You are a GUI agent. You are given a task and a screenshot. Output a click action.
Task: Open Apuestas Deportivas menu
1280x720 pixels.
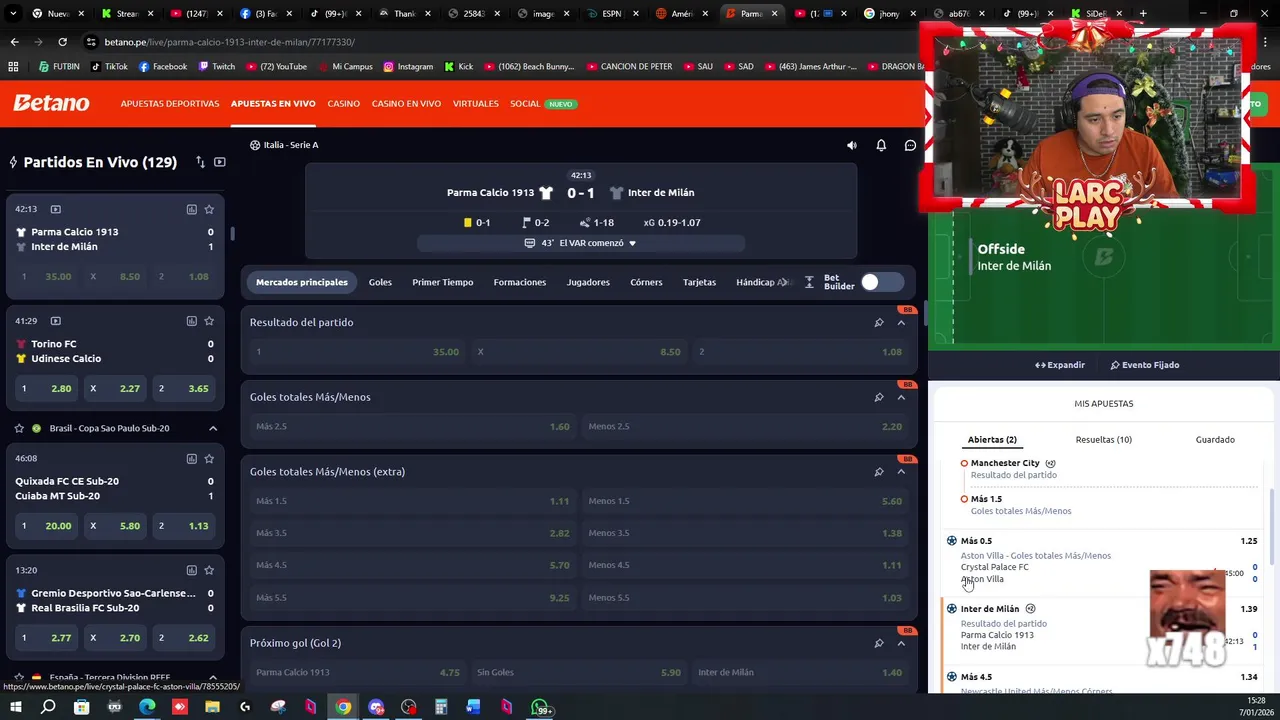170,104
